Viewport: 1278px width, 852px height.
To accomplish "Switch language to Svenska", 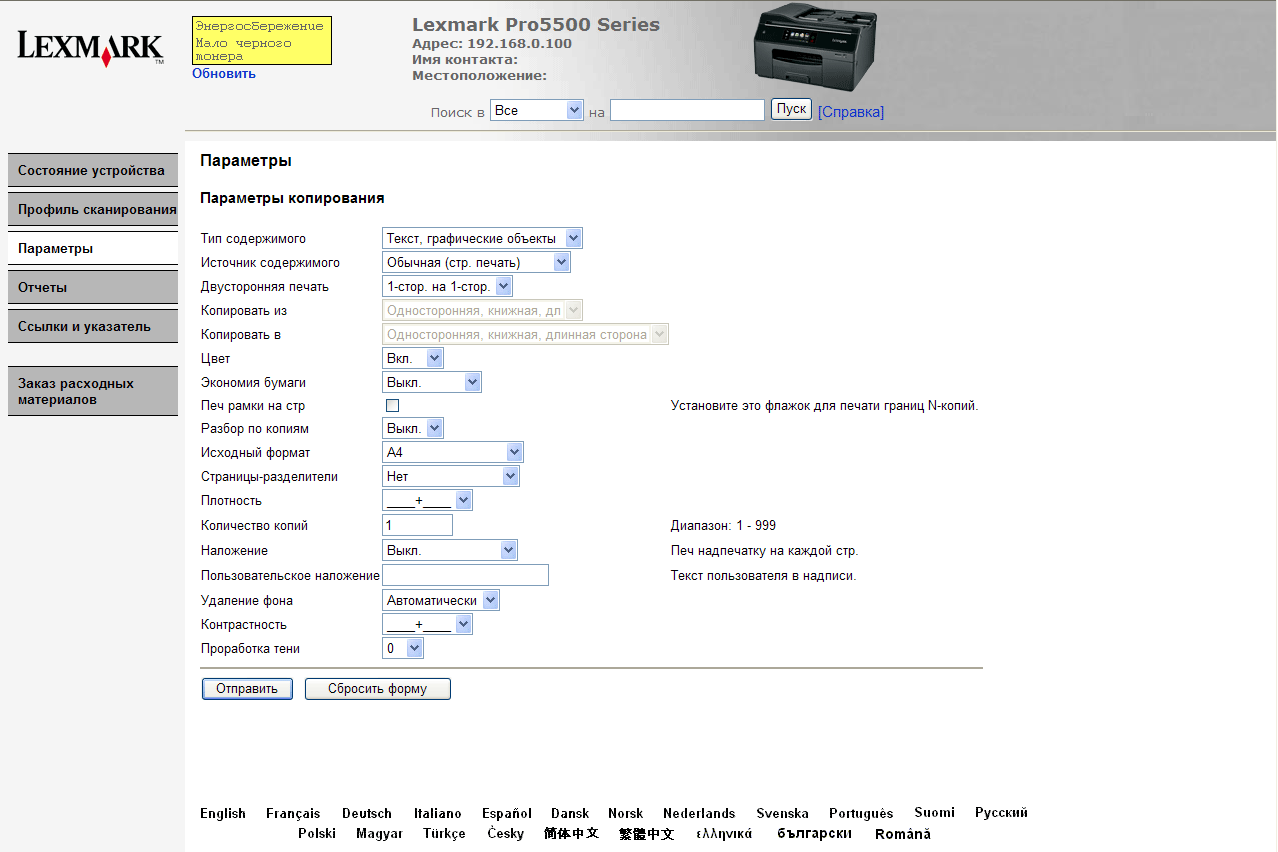I will 782,813.
